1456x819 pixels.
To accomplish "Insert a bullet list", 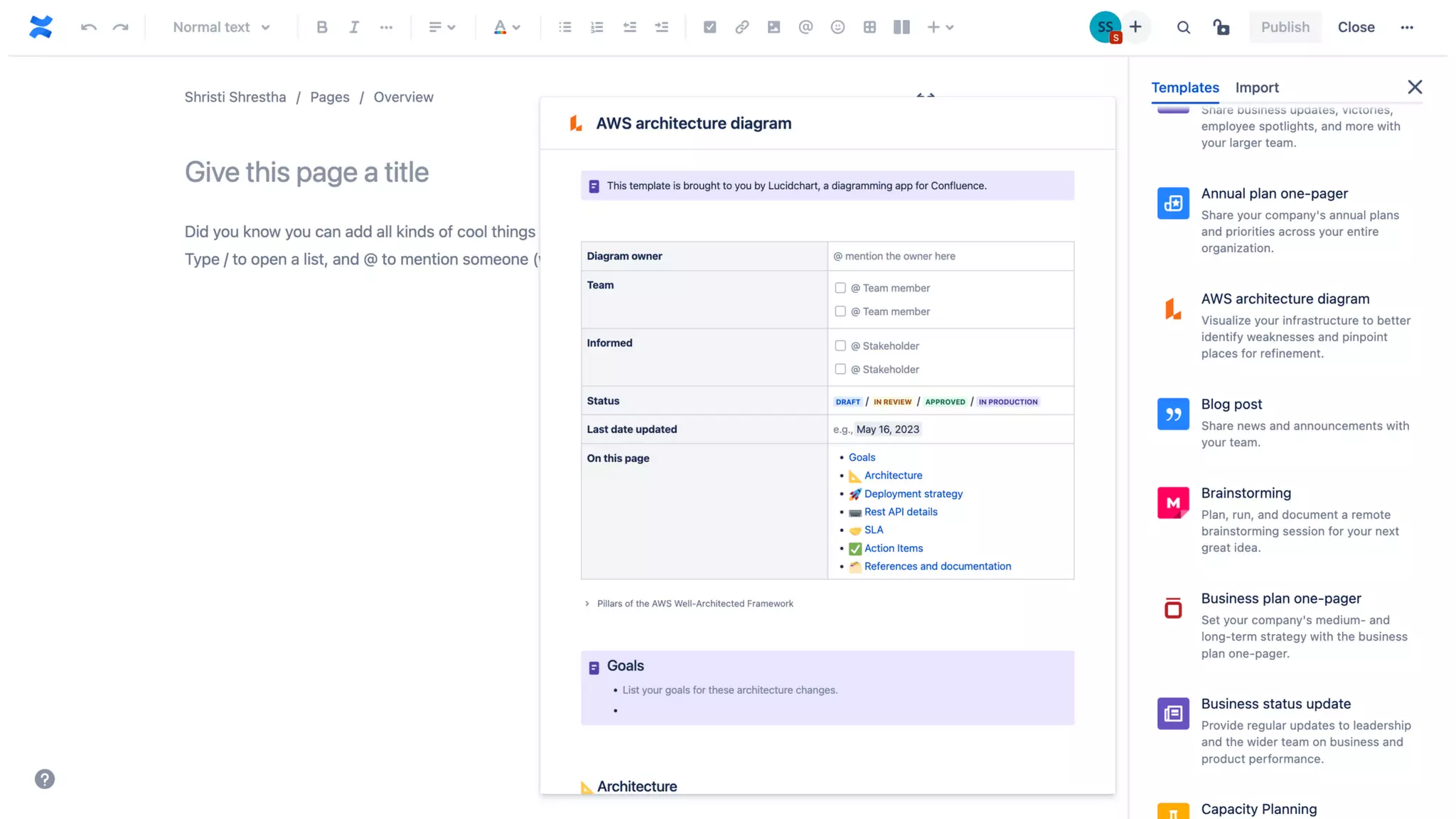I will click(x=564, y=27).
